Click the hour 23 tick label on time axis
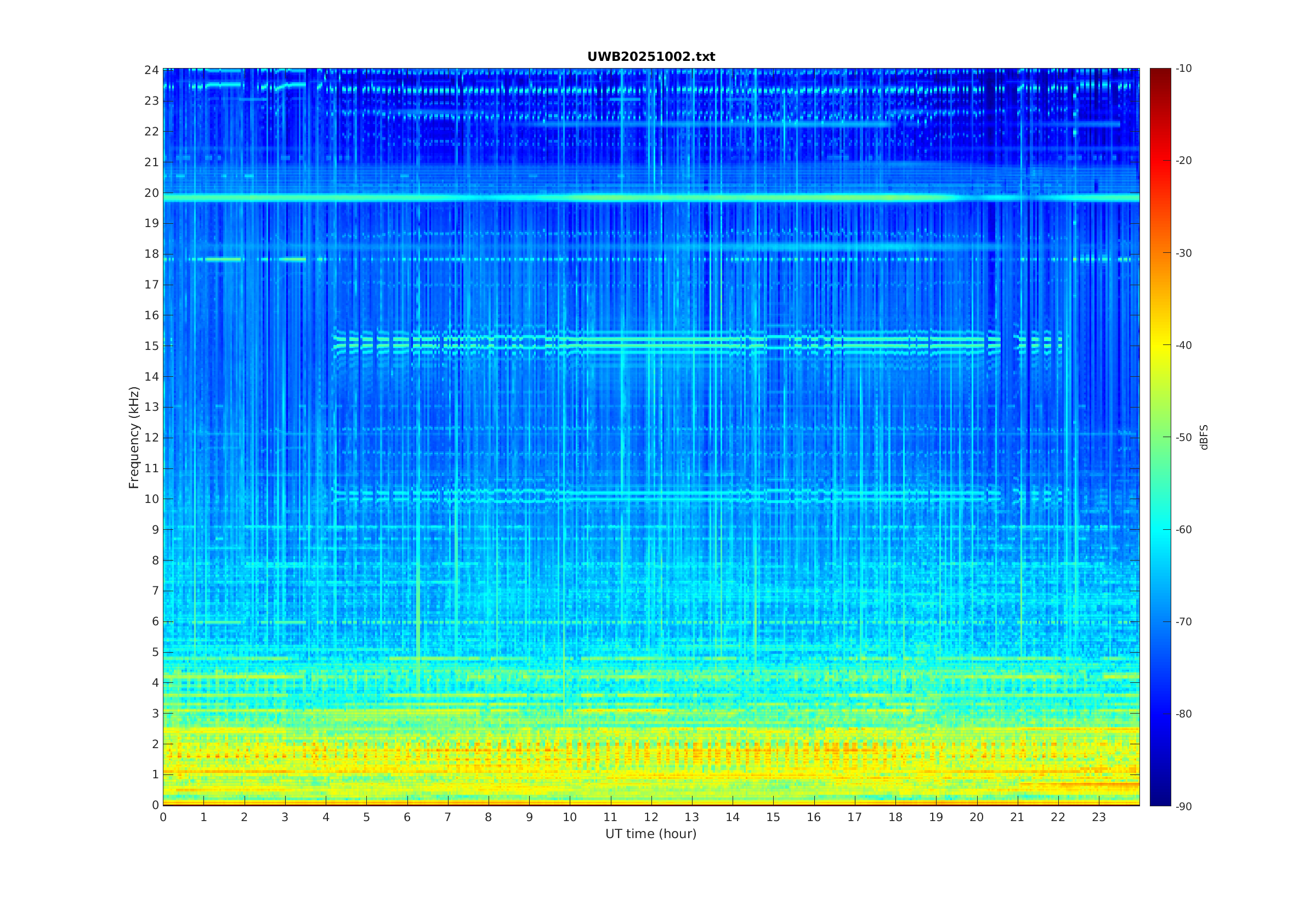Screen dimensions: 1316x905 [1098, 817]
